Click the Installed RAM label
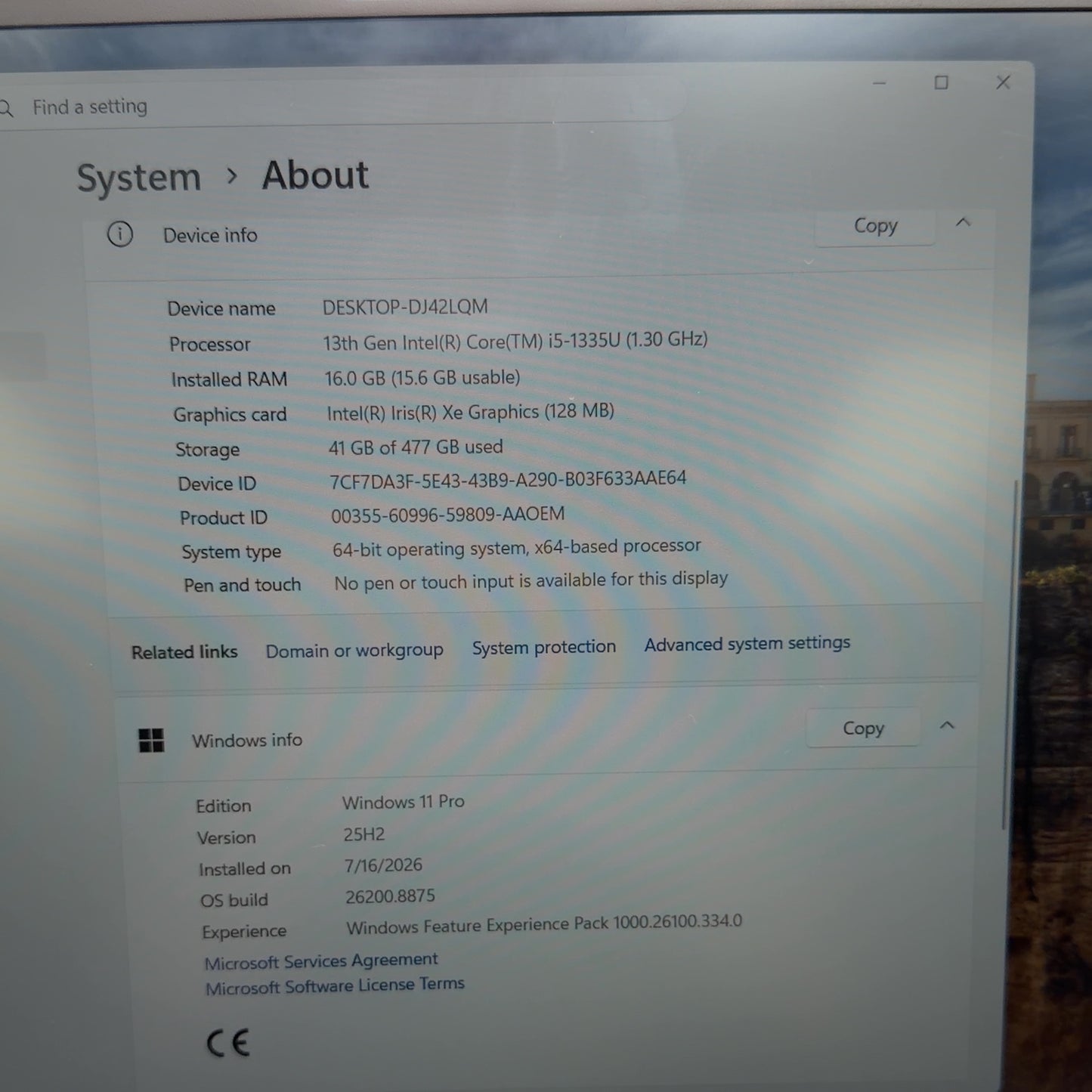1092x1092 pixels. [229, 379]
